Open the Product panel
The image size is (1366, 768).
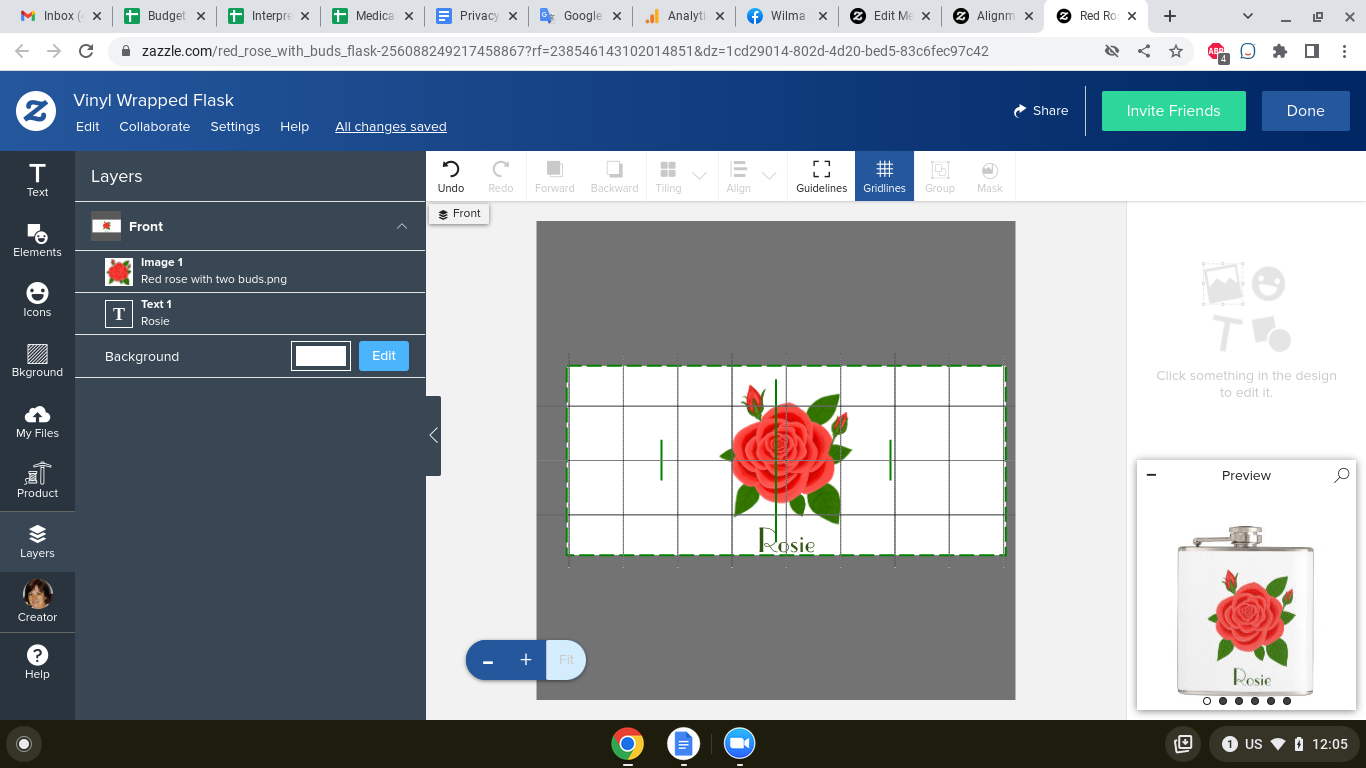click(37, 482)
